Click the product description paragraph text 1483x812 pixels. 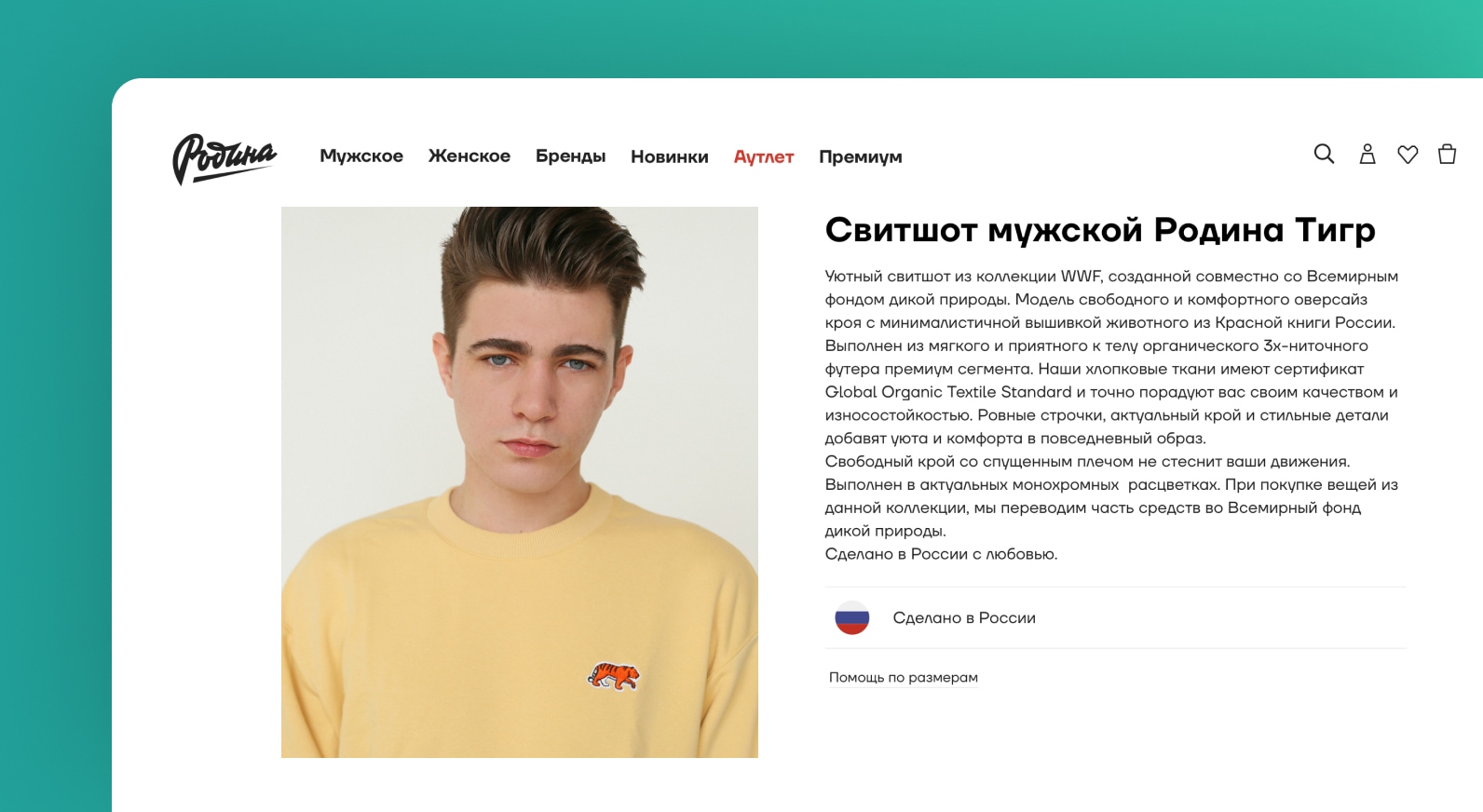click(1113, 415)
